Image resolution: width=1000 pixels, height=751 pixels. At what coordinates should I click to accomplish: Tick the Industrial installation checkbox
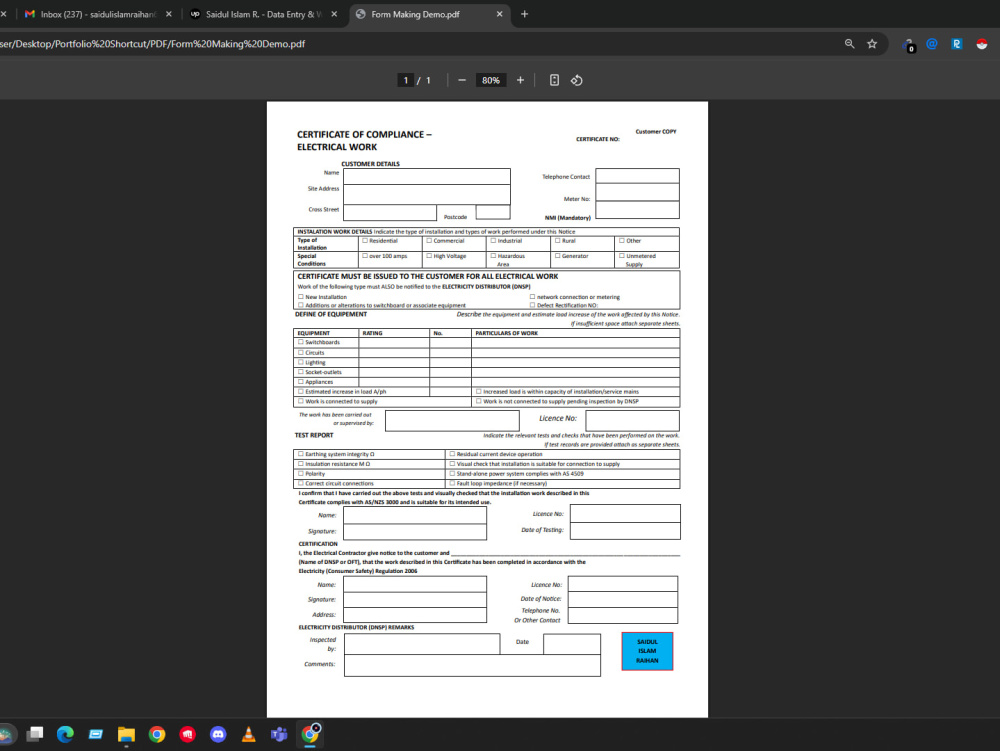tap(494, 240)
